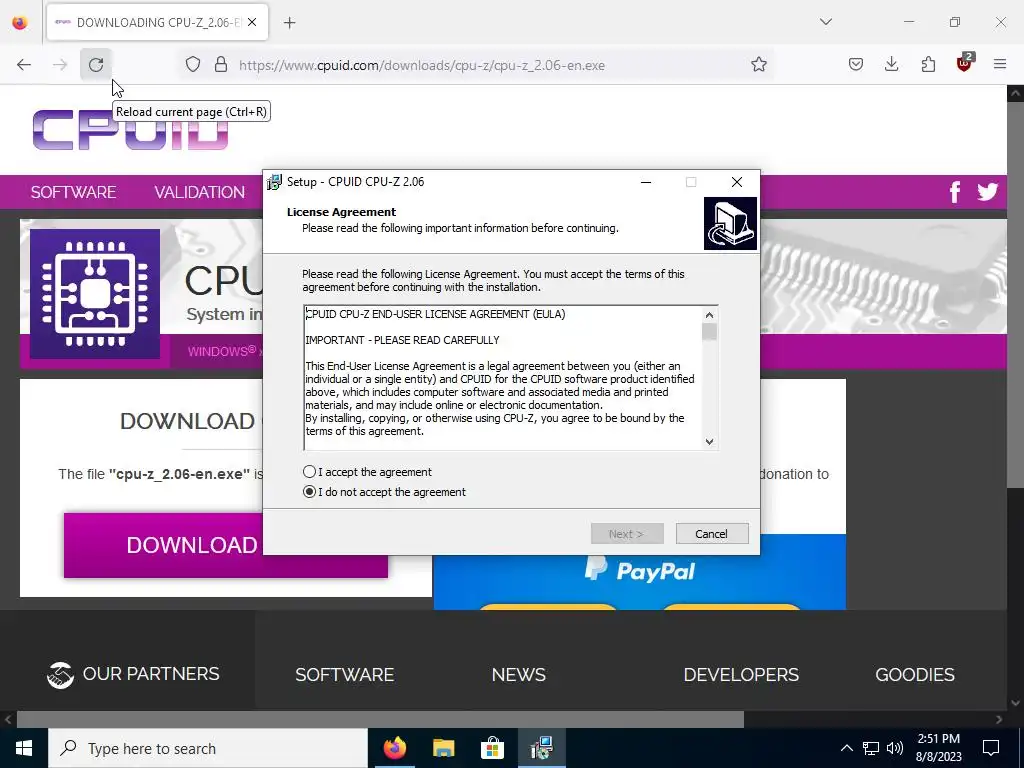This screenshot has width=1024, height=768.
Task: Open network status tray icon
Action: 871,748
